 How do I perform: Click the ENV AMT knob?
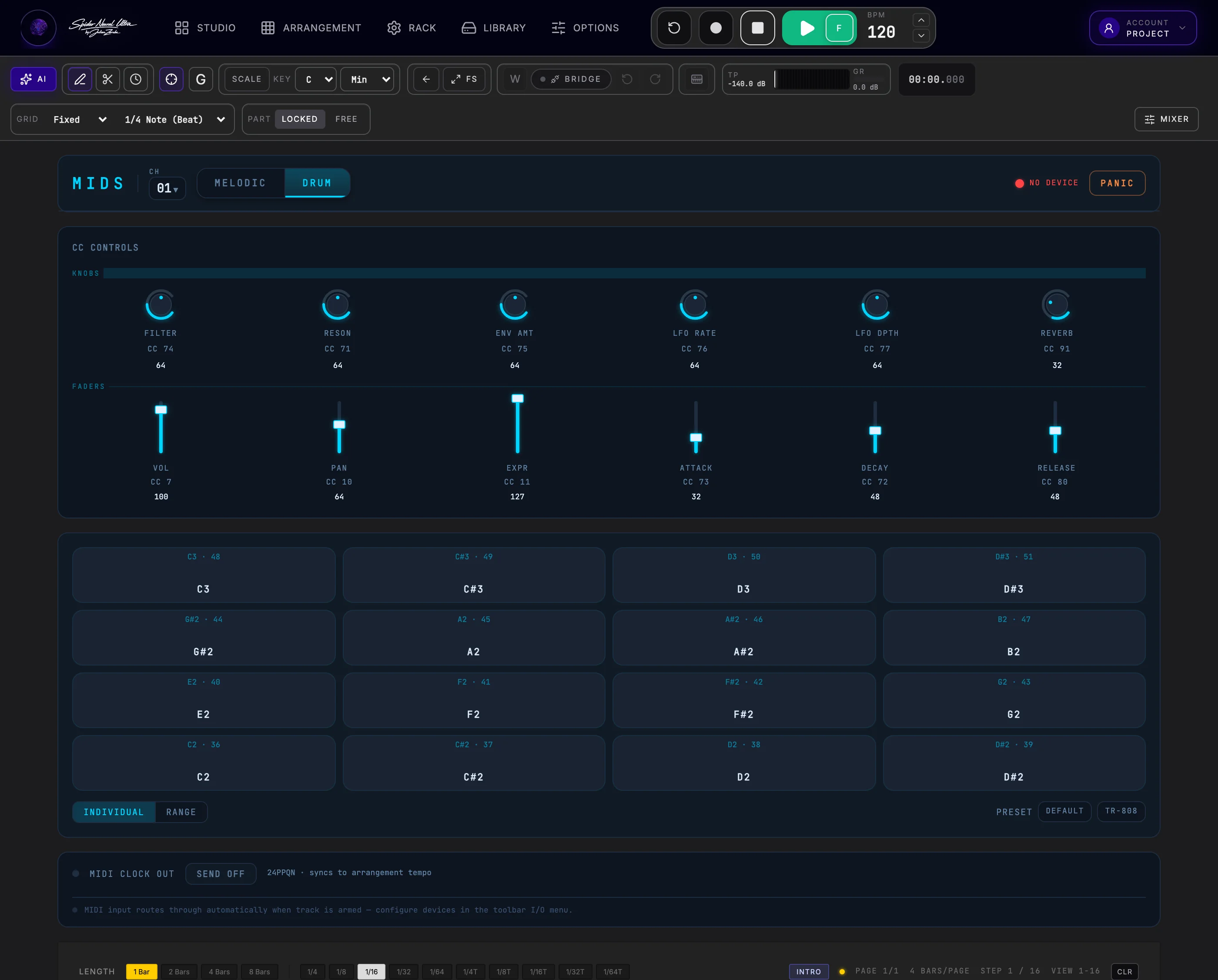coord(515,306)
